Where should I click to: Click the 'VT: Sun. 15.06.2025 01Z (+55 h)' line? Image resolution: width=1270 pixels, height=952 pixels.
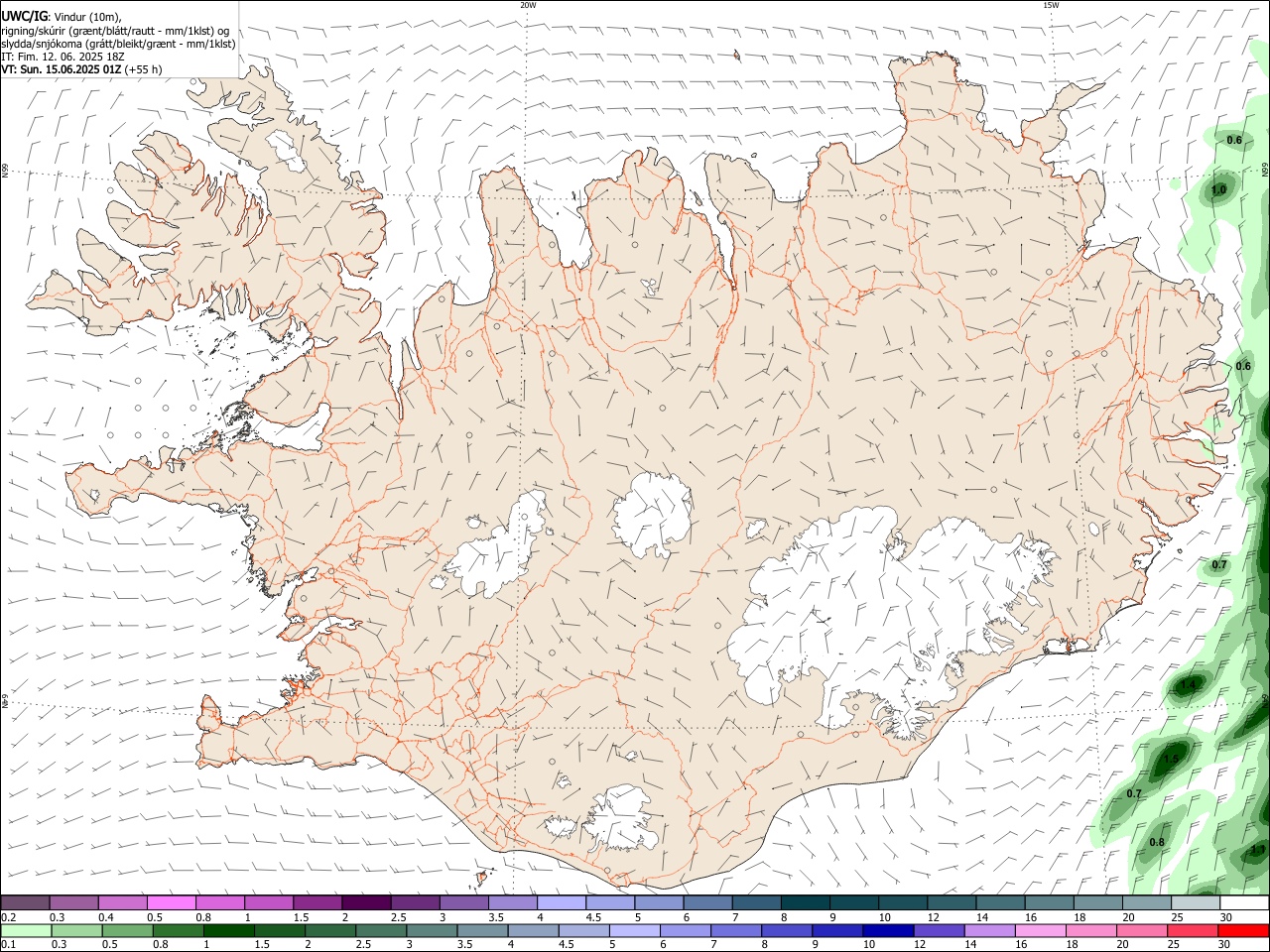point(81,69)
